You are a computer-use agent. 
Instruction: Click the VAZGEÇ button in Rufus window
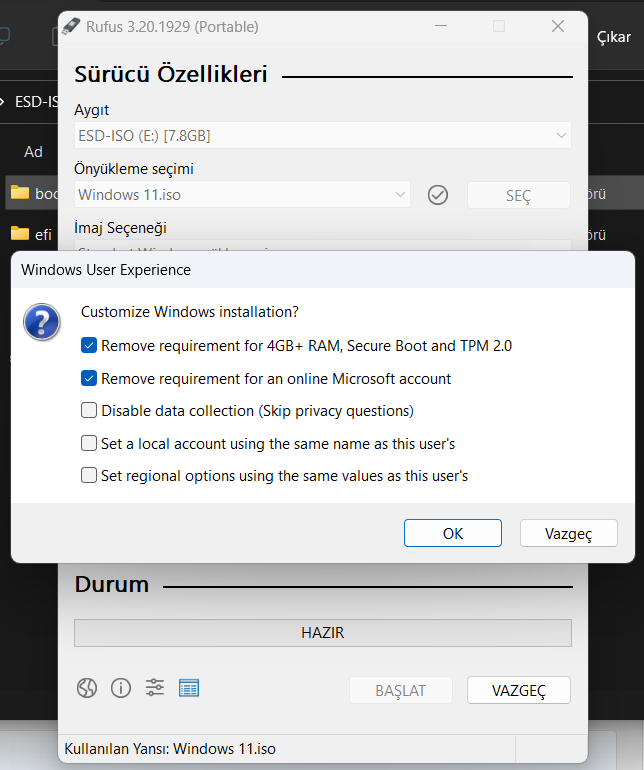tap(518, 690)
